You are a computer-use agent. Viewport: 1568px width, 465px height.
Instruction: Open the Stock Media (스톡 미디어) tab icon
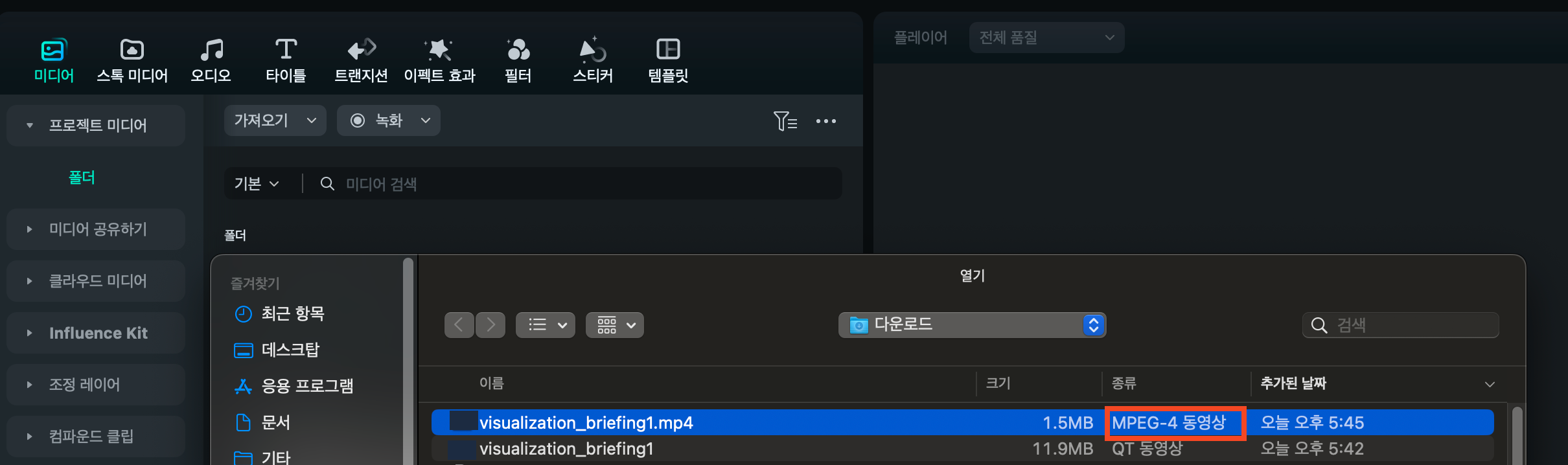click(x=132, y=50)
